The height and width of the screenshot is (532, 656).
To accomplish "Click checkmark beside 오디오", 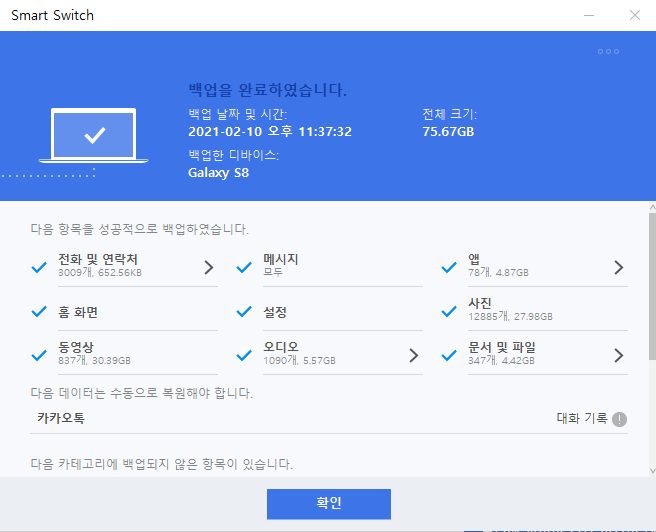I will pos(244,356).
